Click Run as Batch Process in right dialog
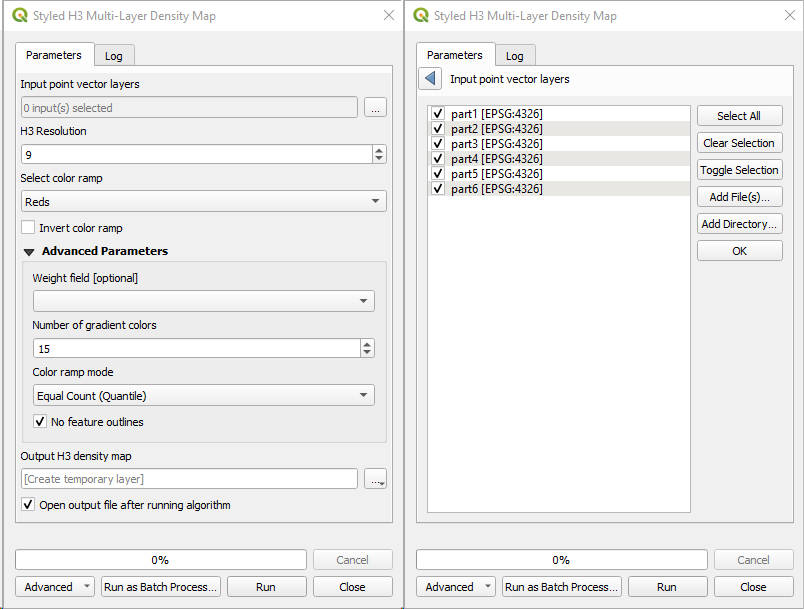The image size is (804, 609). 561,586
